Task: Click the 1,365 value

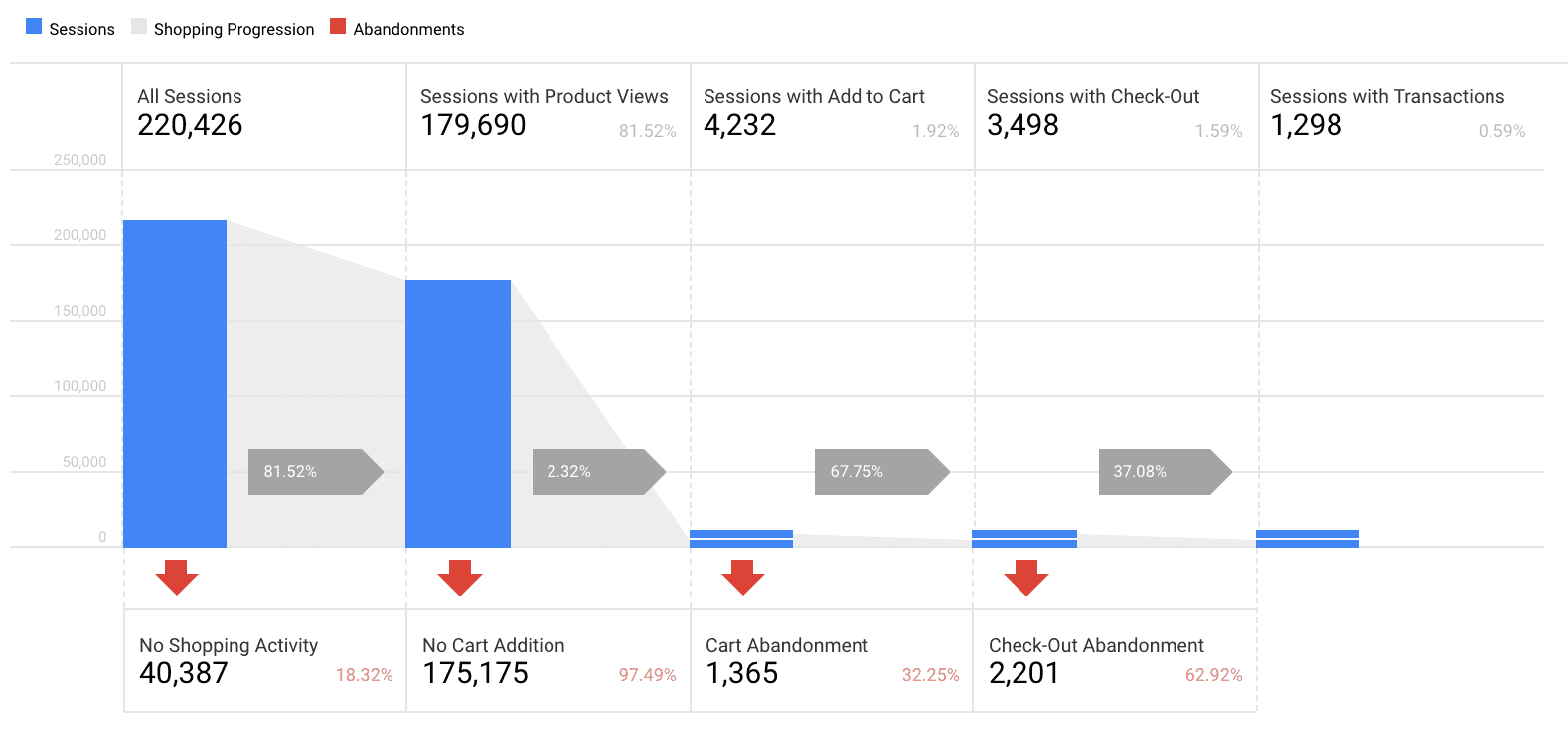Action: (x=741, y=673)
